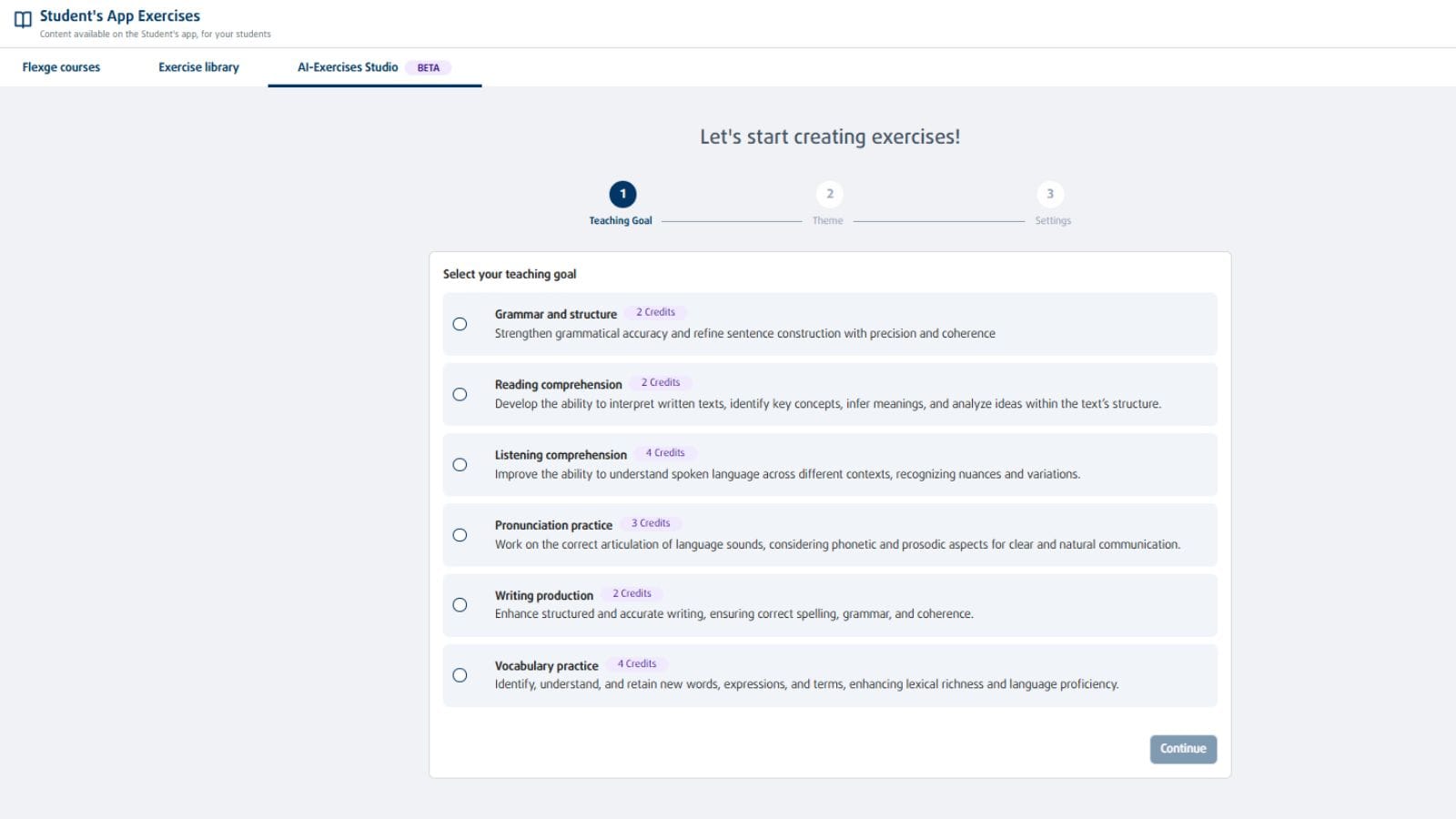
Task: Choose the Vocabulary practice radio button
Action: point(460,675)
